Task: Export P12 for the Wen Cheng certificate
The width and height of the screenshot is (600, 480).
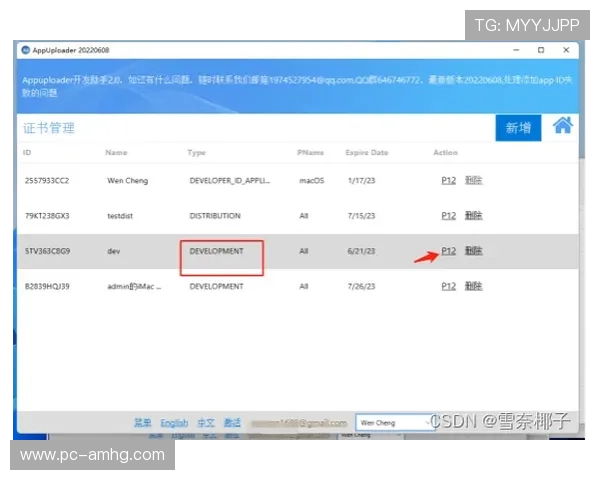Action: [448, 180]
